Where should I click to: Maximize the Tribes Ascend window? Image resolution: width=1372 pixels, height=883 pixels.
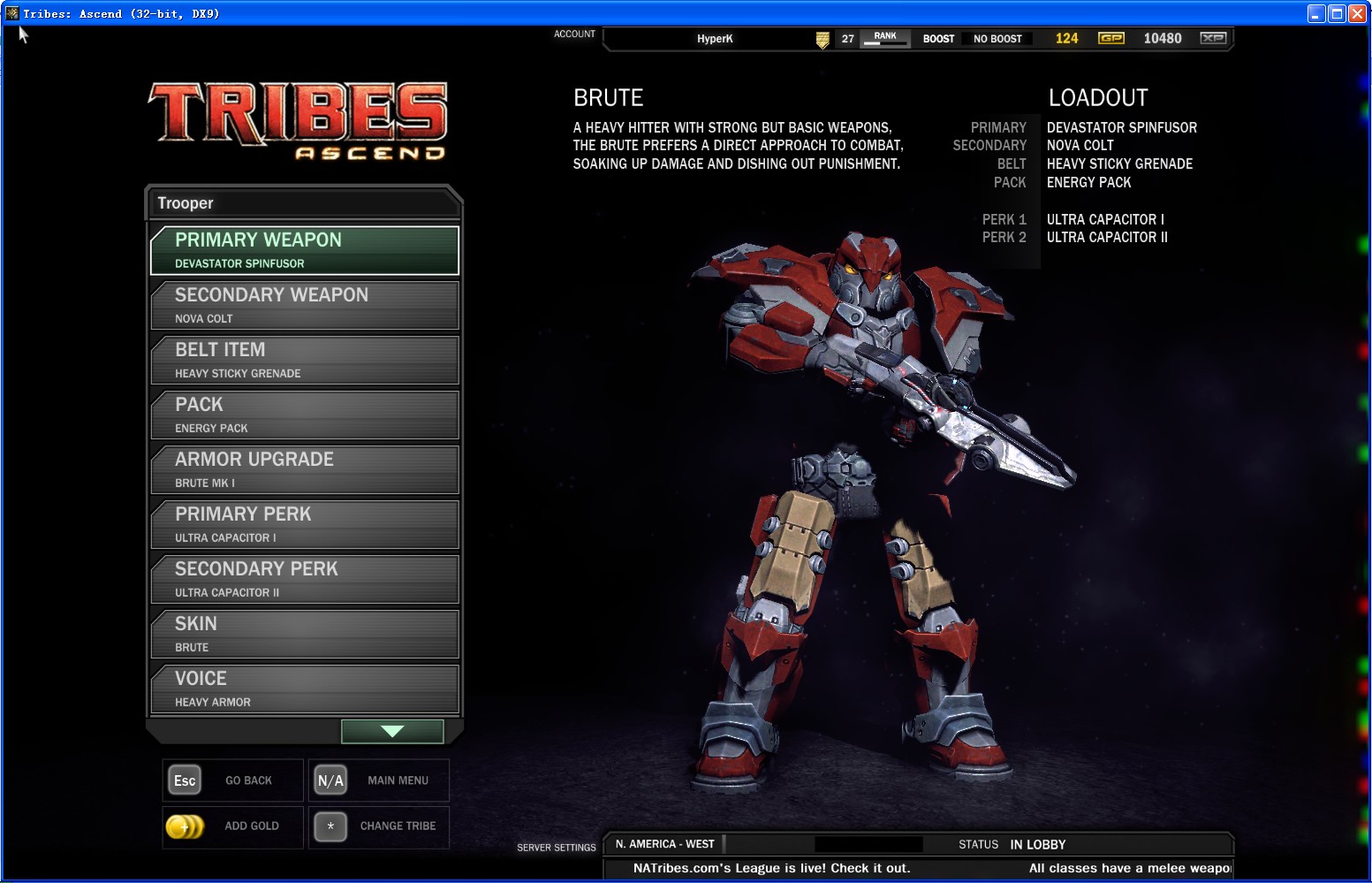point(1337,13)
